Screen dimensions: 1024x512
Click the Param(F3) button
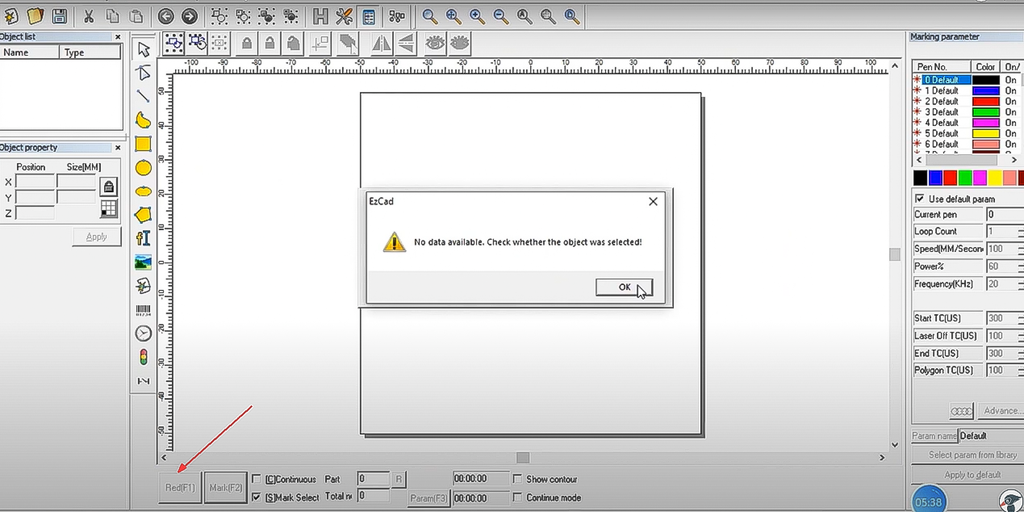coord(428,499)
